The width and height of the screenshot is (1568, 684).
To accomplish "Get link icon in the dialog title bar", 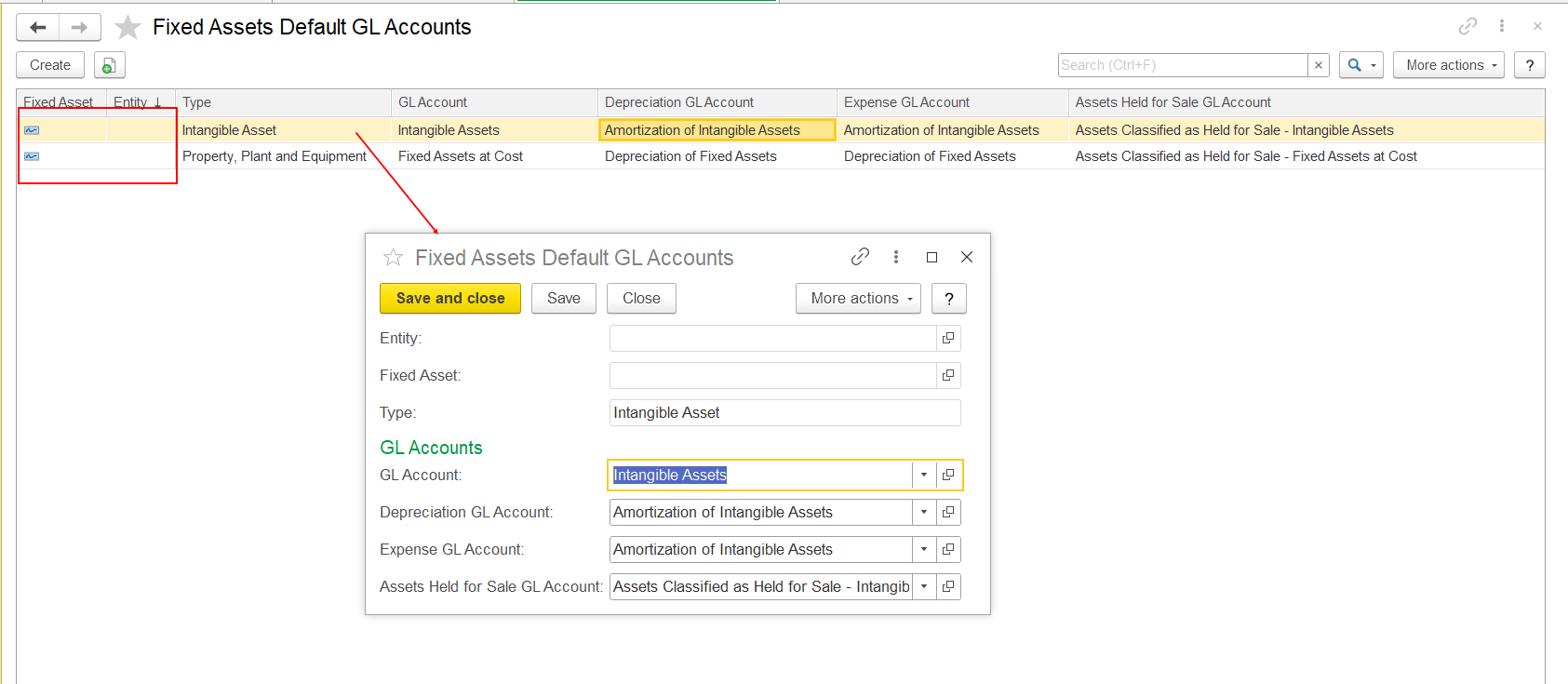I will 860,257.
